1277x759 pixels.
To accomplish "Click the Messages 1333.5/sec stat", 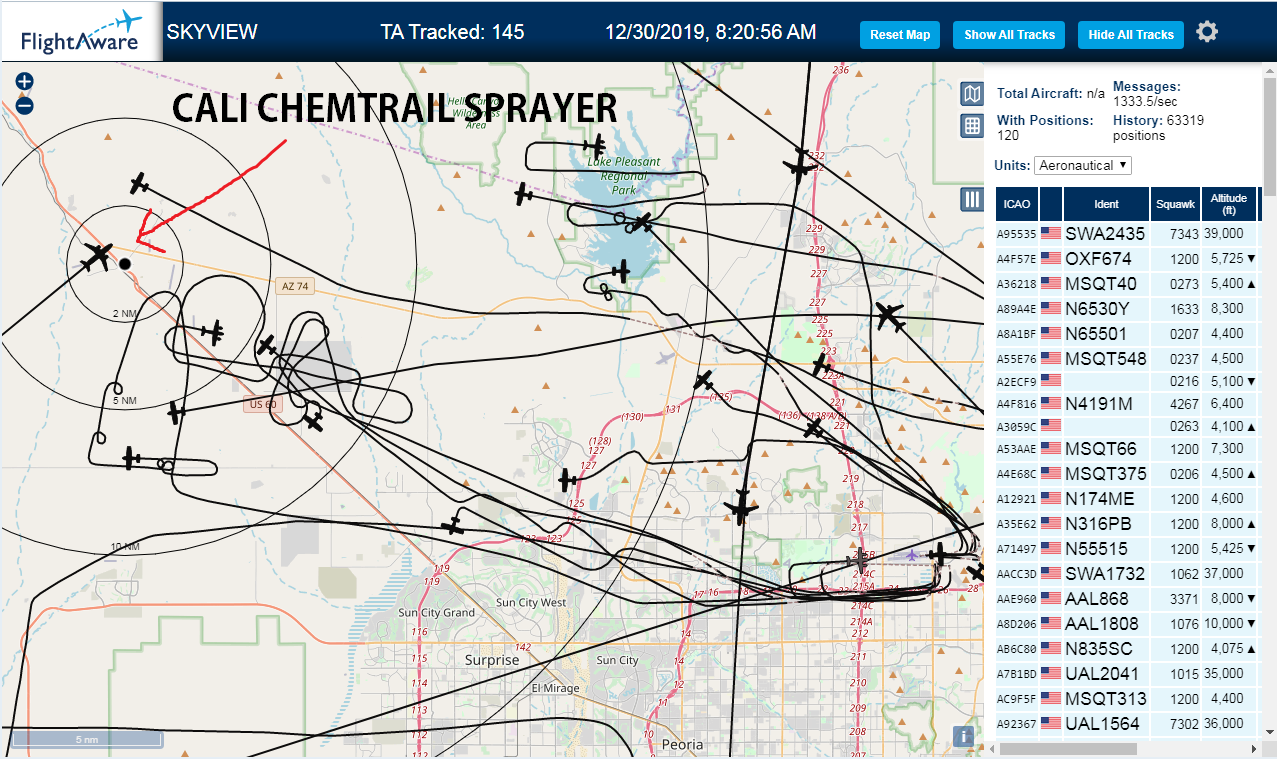I will tap(1147, 94).
